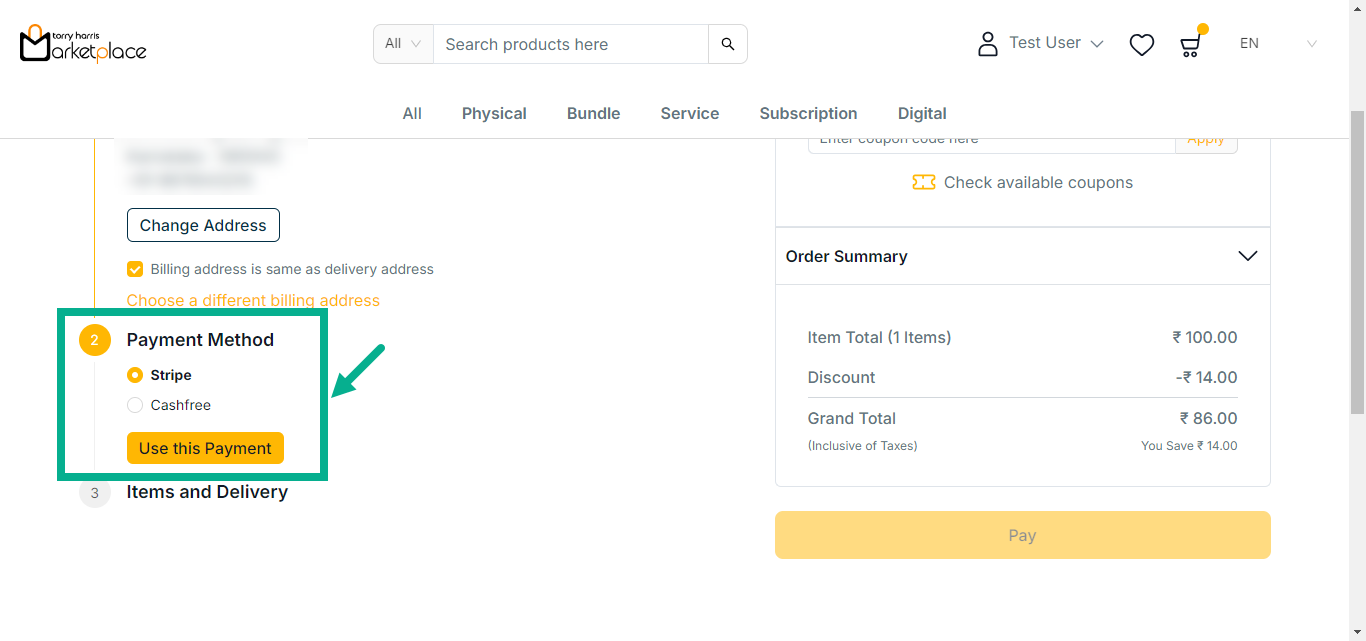Open the wishlist heart icon

[1141, 44]
